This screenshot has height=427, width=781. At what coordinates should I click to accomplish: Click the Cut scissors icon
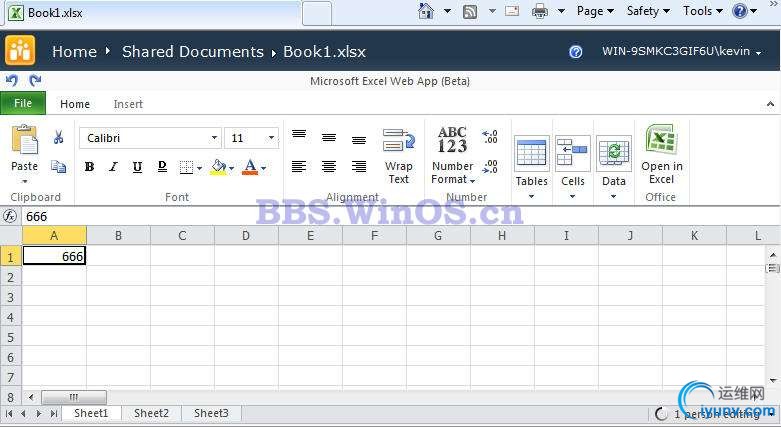point(58,137)
